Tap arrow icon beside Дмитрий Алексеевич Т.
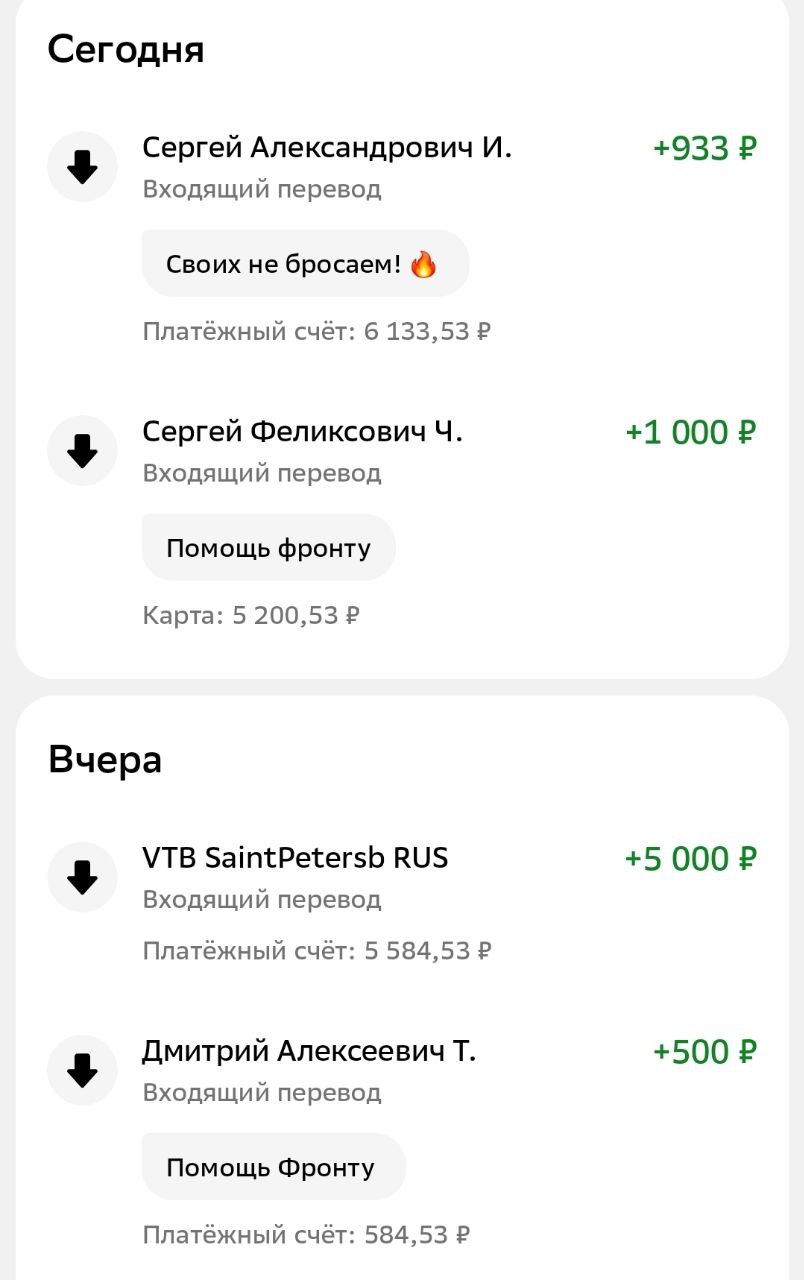Viewport: 804px width, 1280px height. (x=82, y=1071)
